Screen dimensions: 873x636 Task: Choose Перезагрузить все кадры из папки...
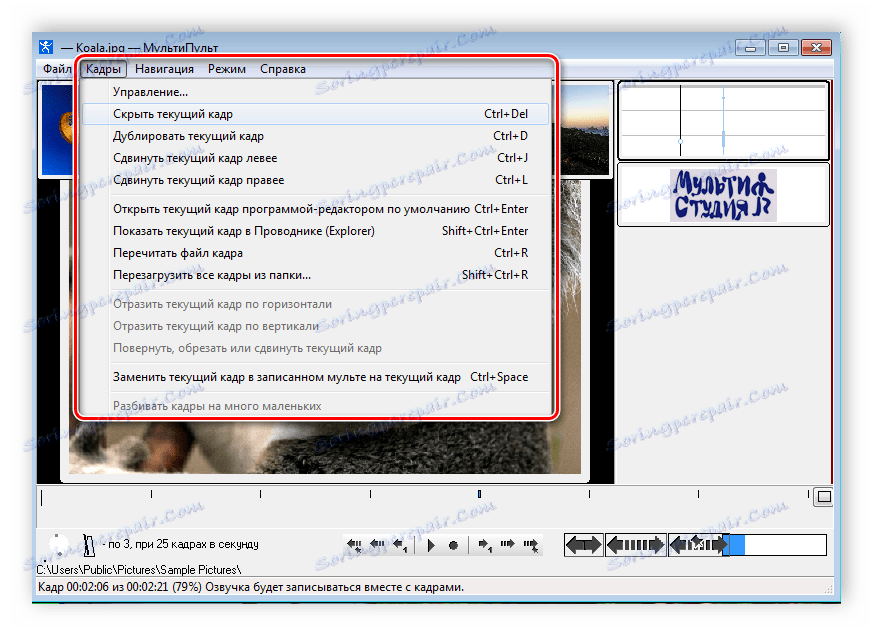315,275
